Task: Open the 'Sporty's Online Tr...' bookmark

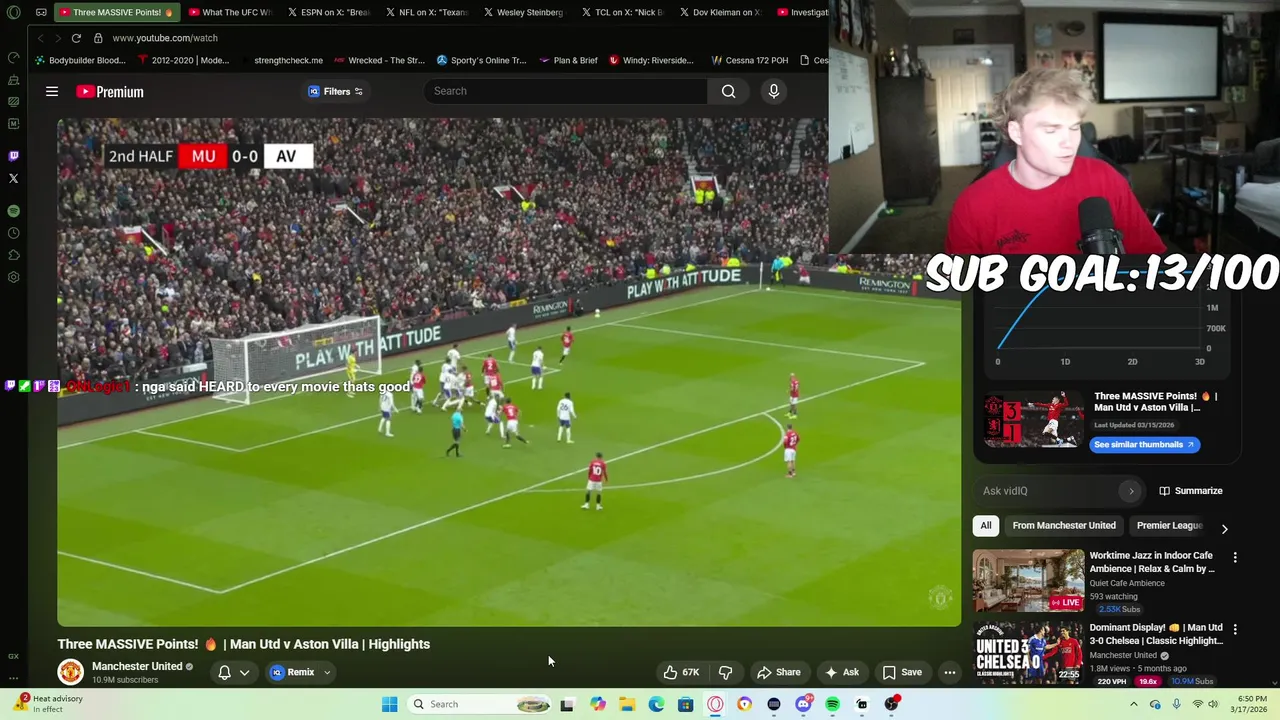Action: point(481,60)
